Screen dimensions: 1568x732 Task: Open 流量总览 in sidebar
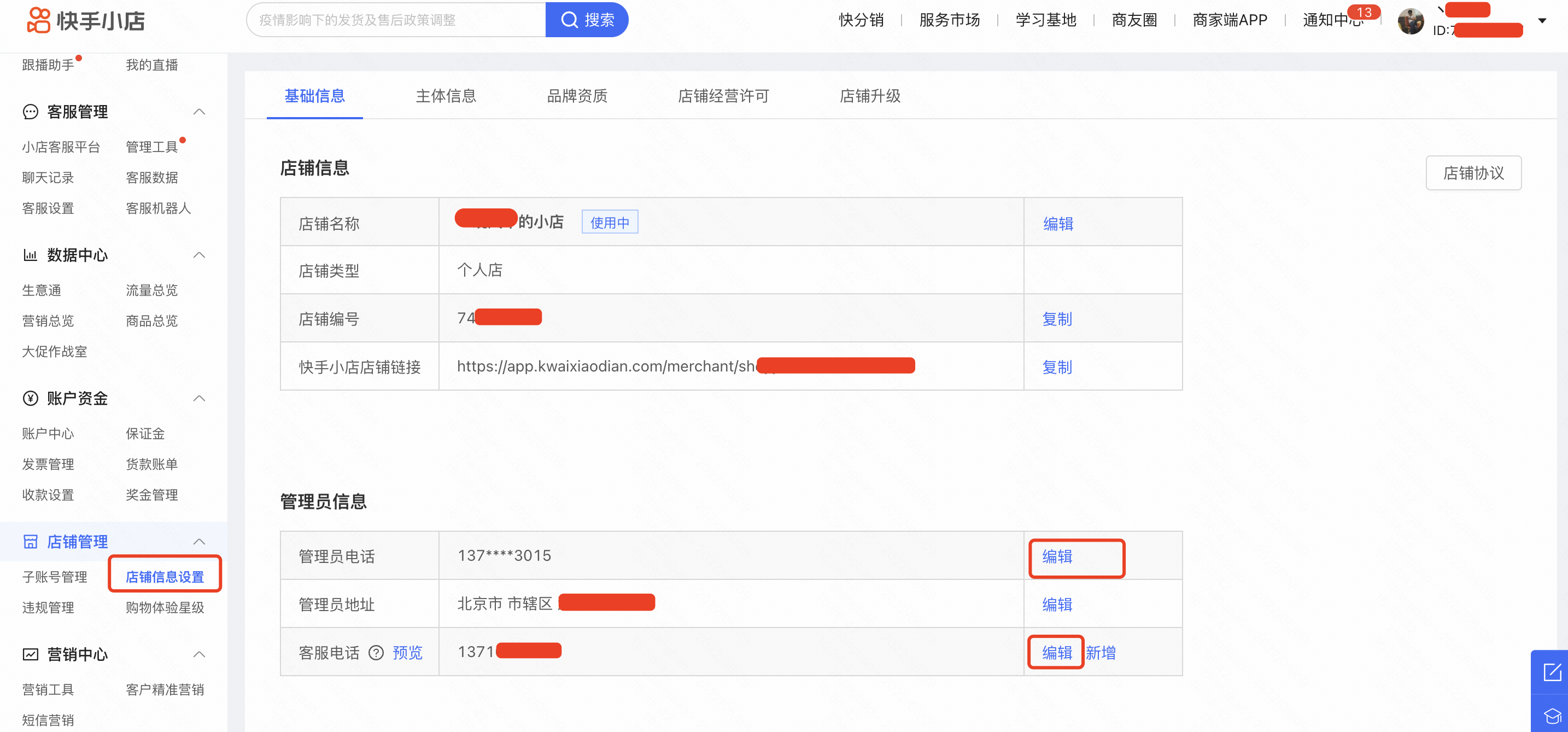(151, 291)
